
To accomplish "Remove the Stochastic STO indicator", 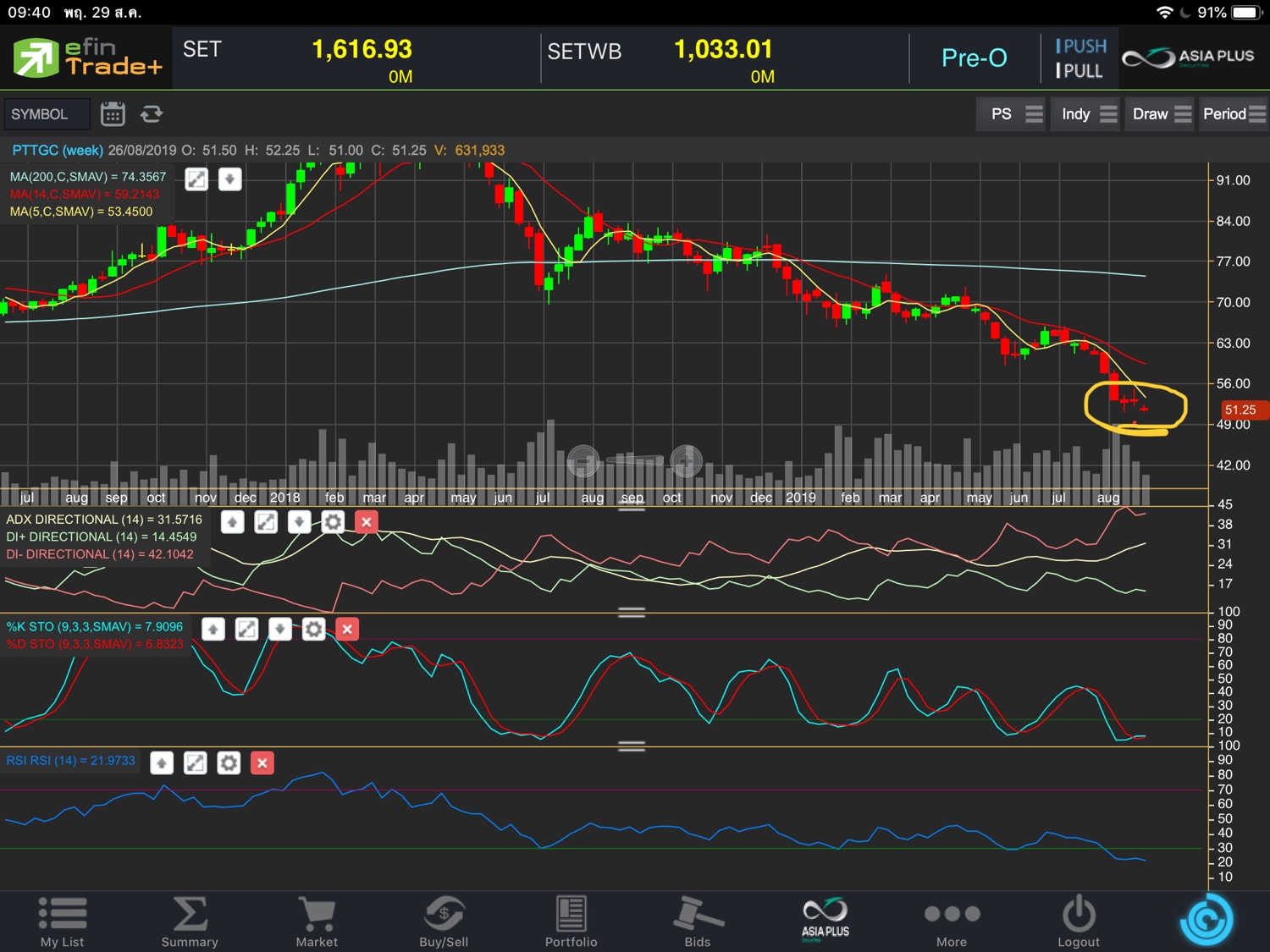I will pos(347,629).
